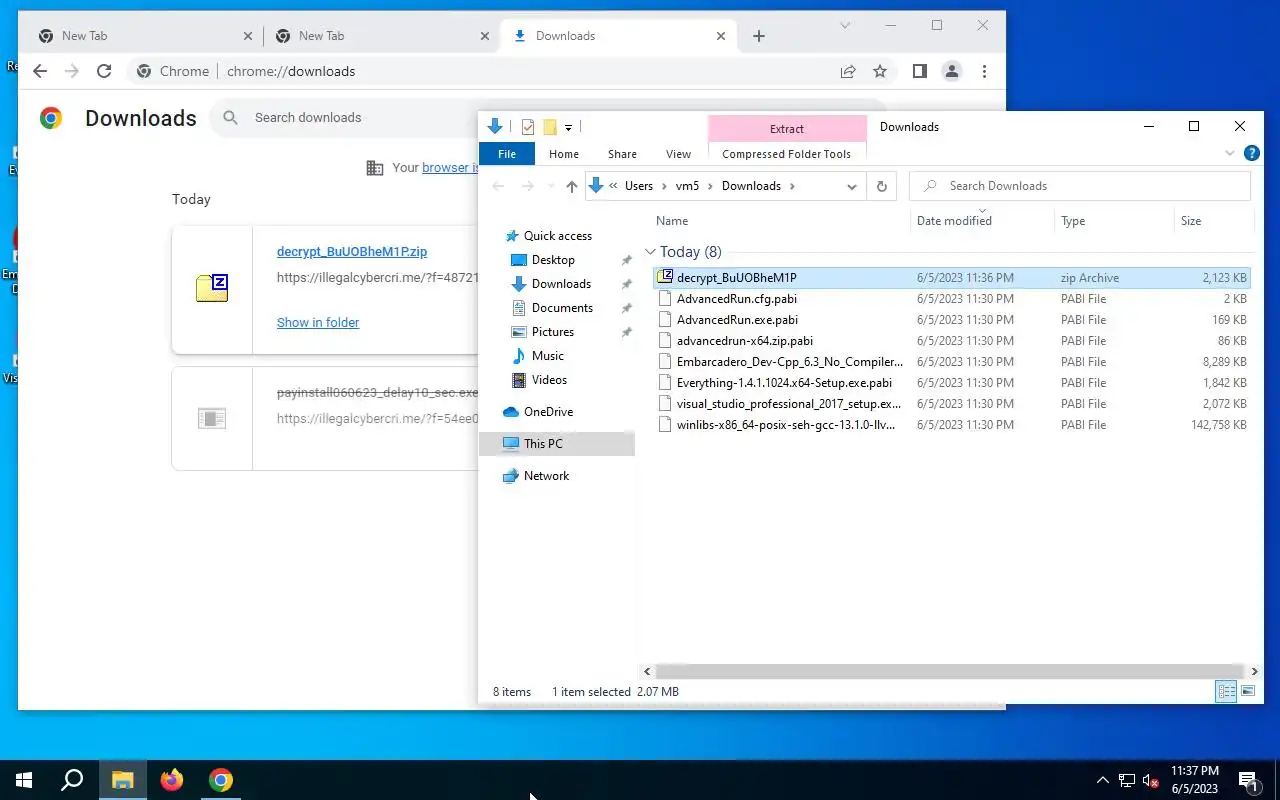Go up one folder level in Explorer
Image resolution: width=1280 pixels, height=800 pixels.
pos(571,186)
